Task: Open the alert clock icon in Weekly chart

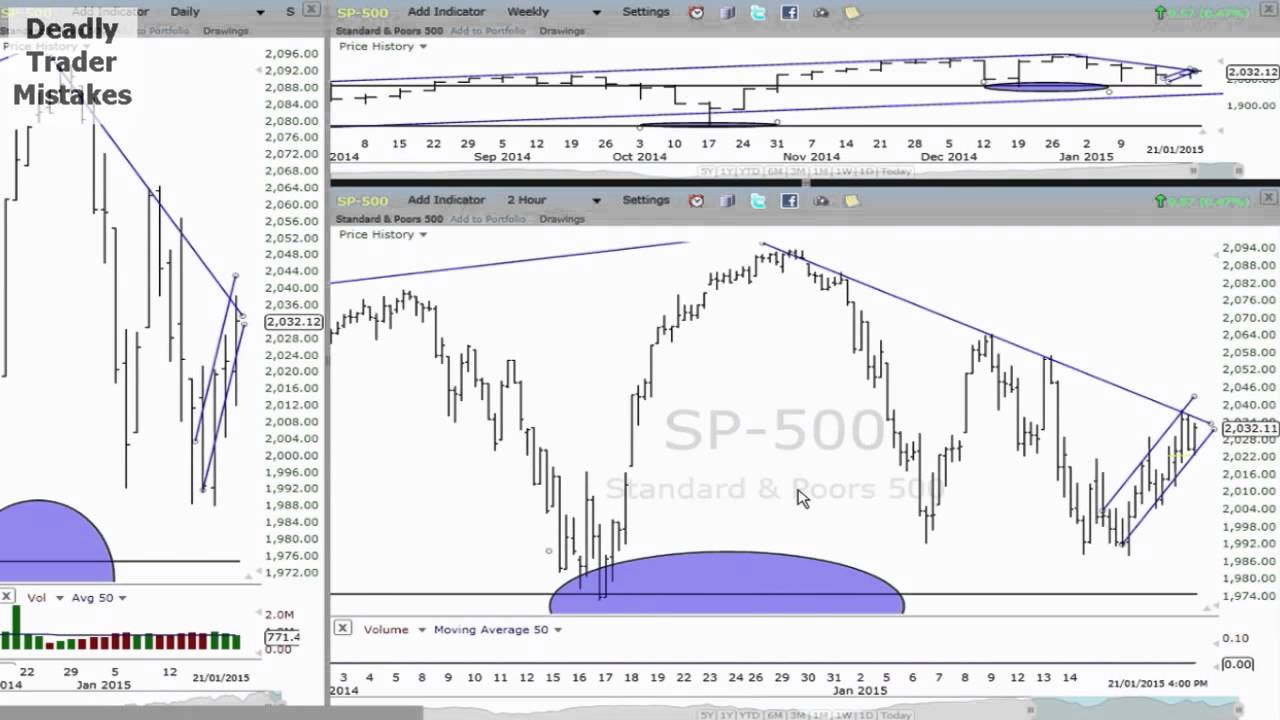Action: click(697, 12)
